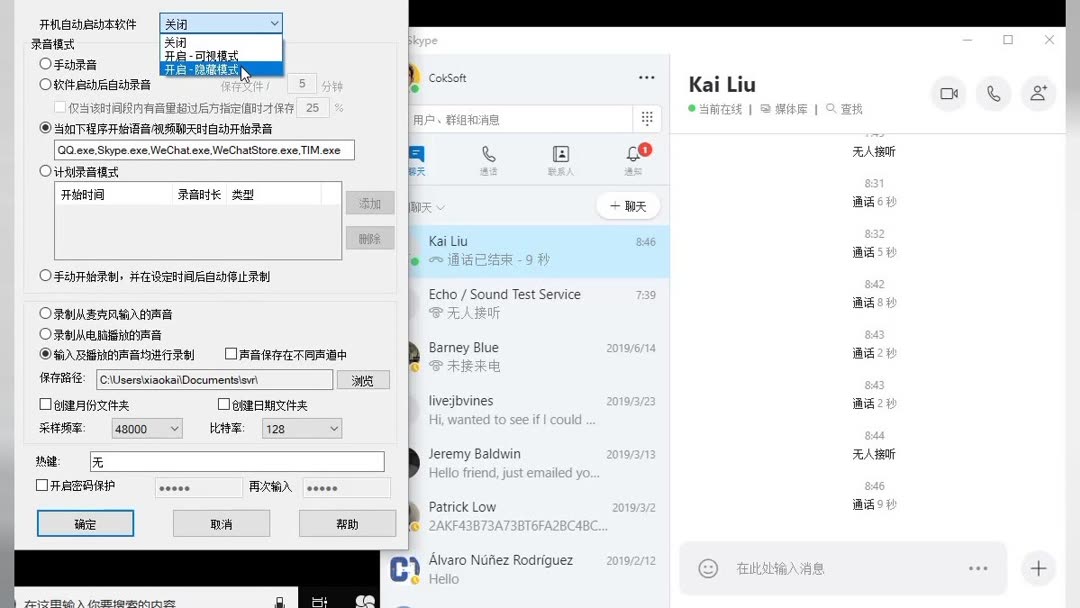The height and width of the screenshot is (608, 1080).
Task: Click 浏览 to choose a save path
Action: click(x=363, y=379)
